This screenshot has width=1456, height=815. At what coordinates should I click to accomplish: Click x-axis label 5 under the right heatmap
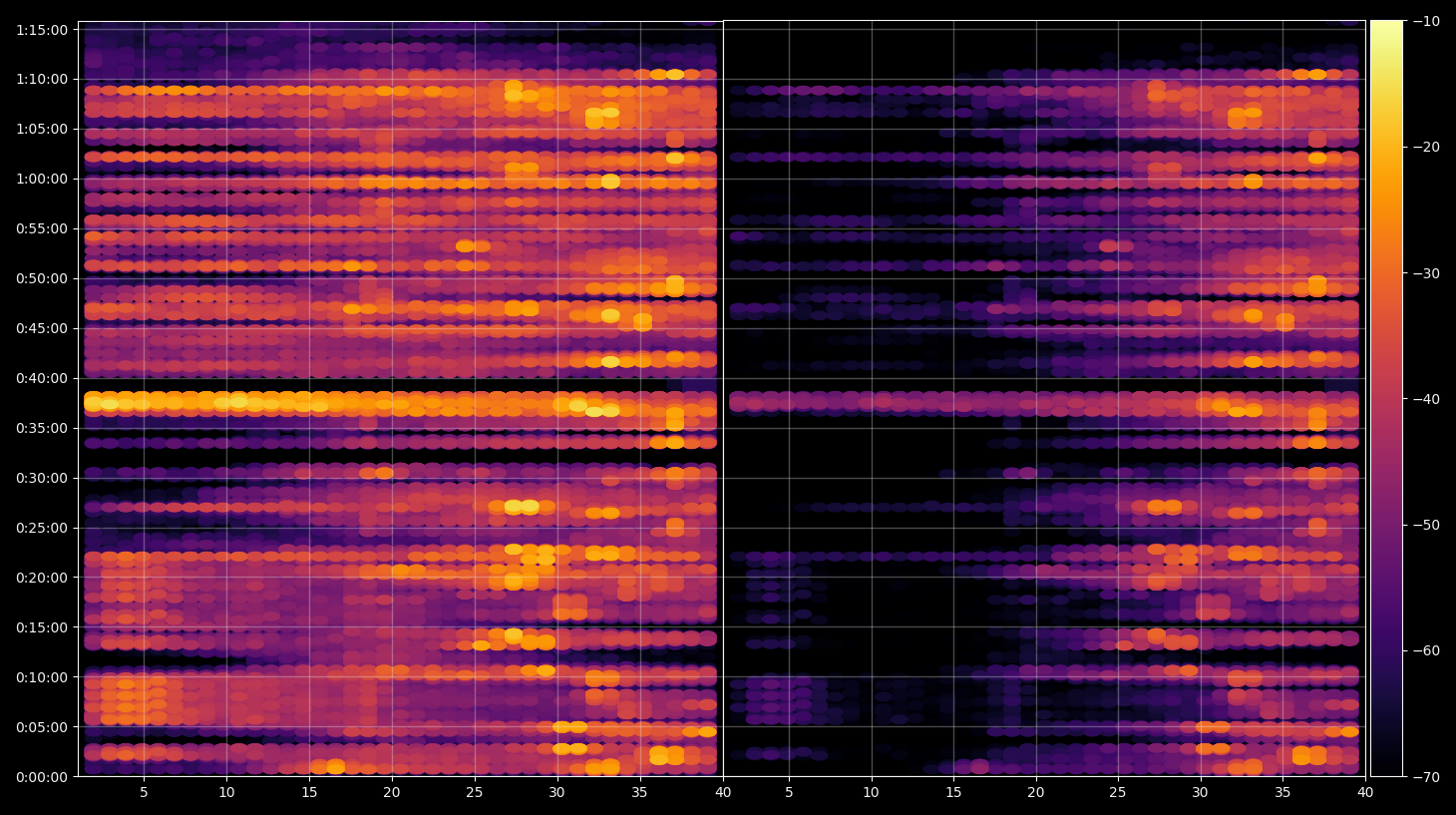pos(789,793)
